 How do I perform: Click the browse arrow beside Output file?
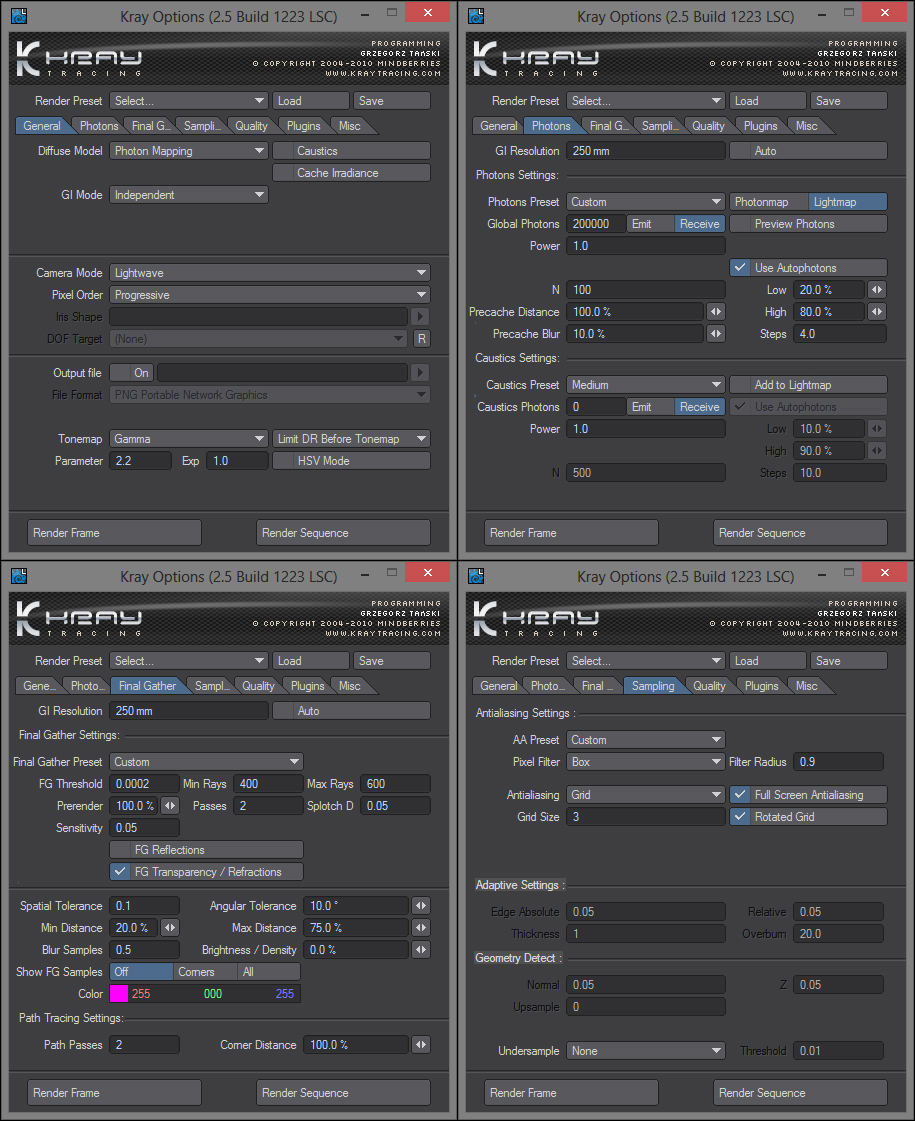421,373
